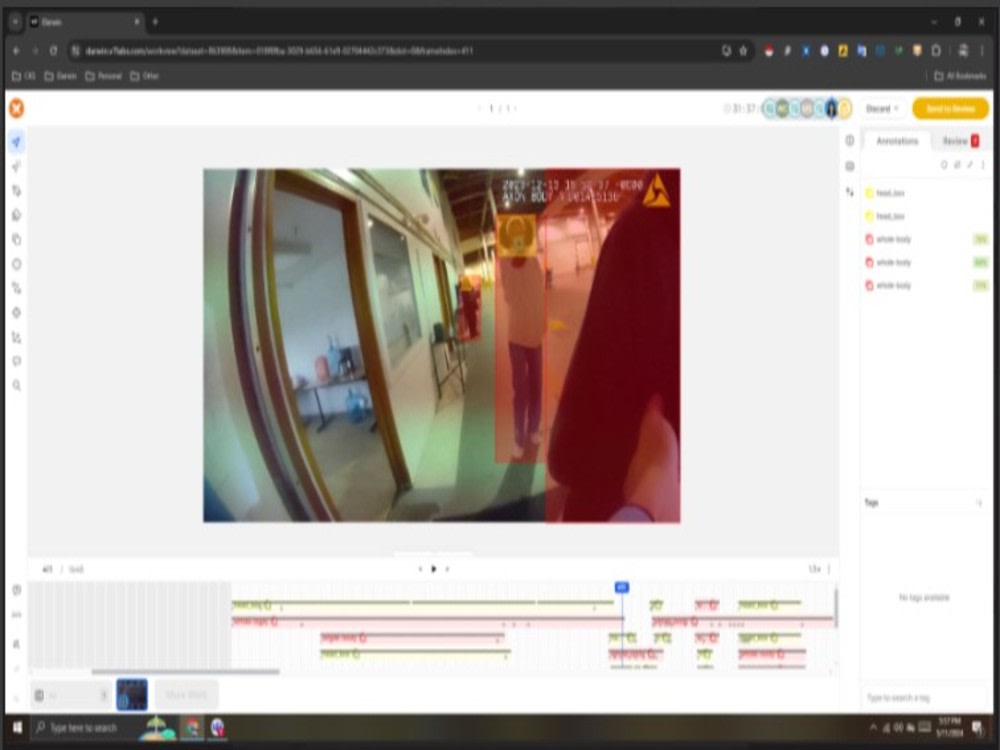Viewport: 1000px width, 750px height.
Task: Pick the Keypoint tool in the left toolbar
Action: coord(17,312)
